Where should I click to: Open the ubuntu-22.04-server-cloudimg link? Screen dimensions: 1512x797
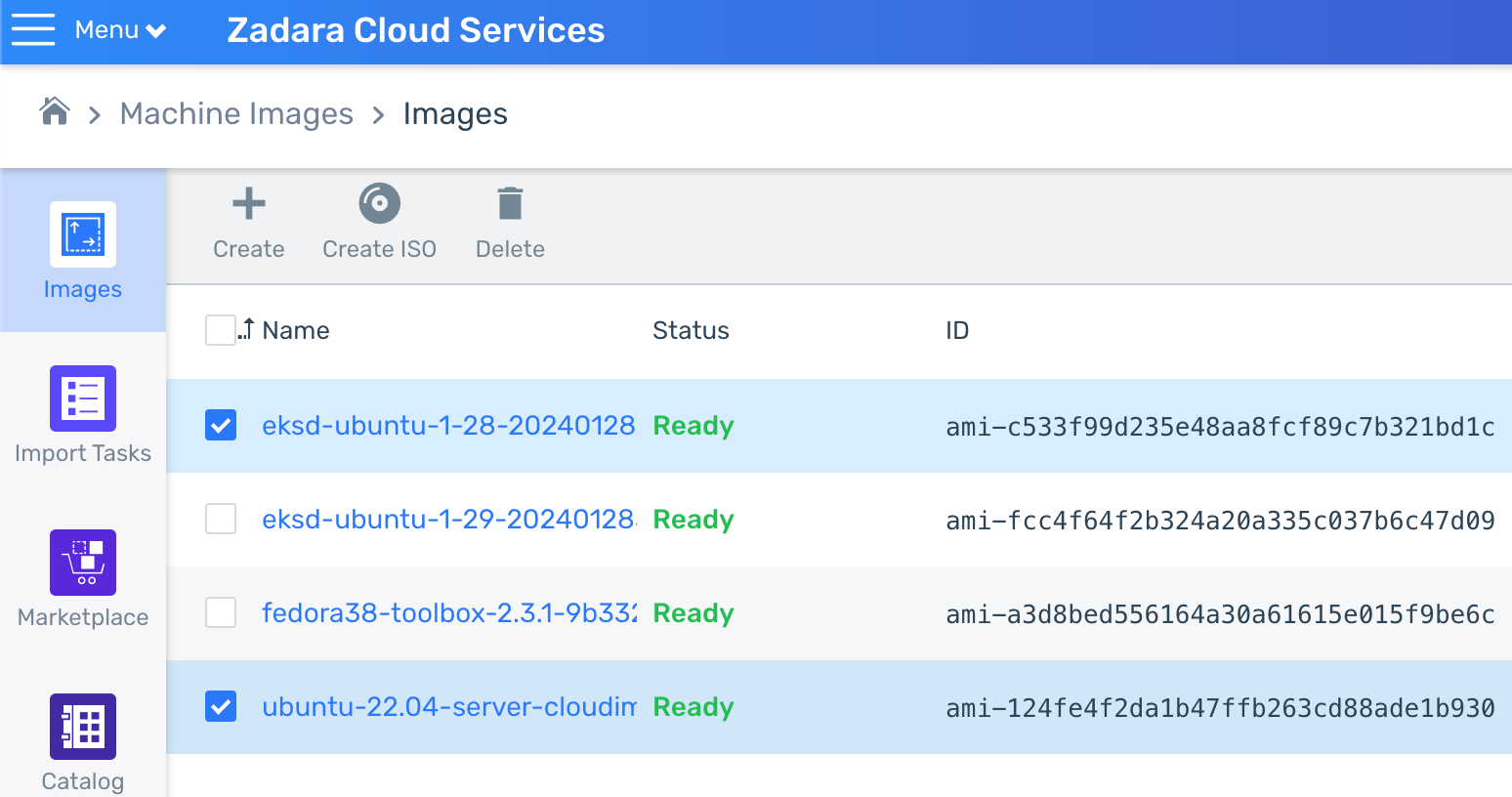click(448, 707)
